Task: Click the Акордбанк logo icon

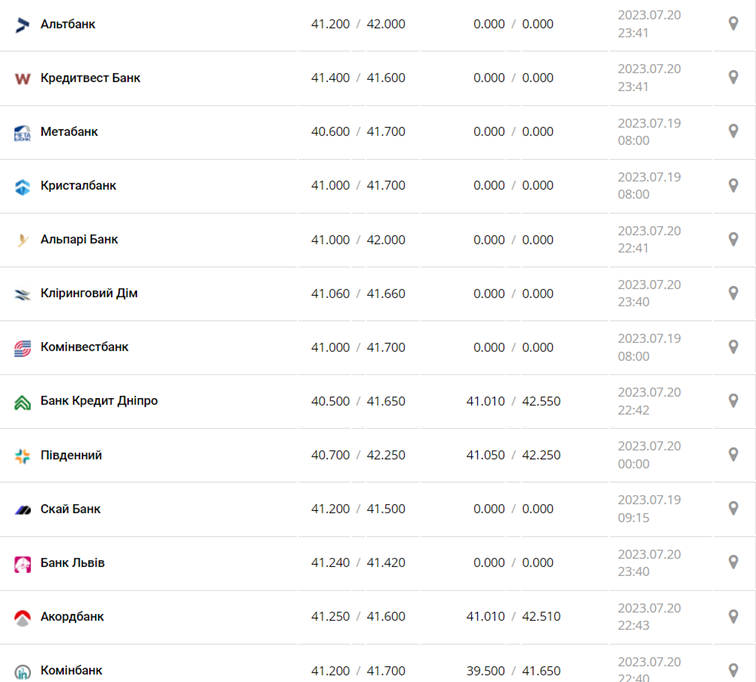Action: coord(22,618)
